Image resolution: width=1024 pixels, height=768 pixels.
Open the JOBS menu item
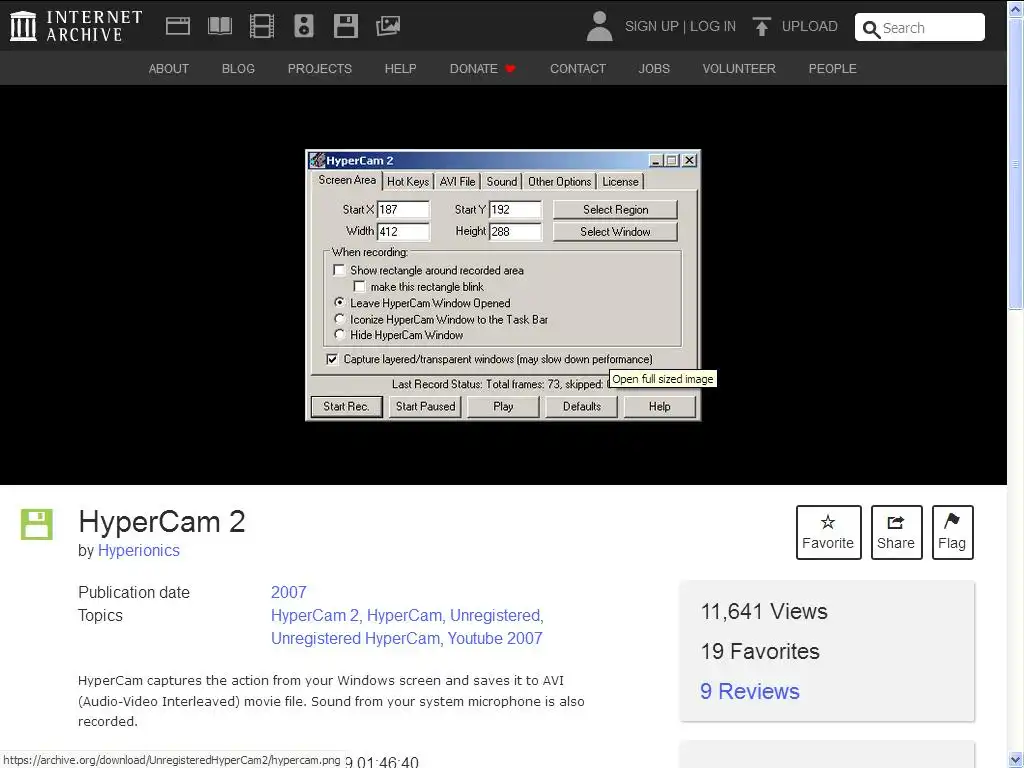pos(654,69)
